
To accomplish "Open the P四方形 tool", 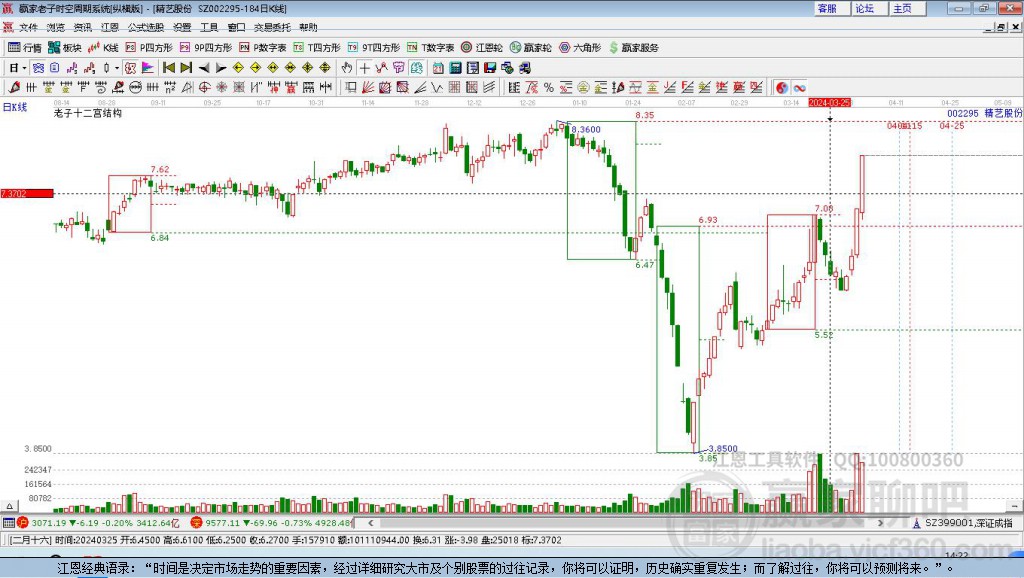I will (149, 48).
